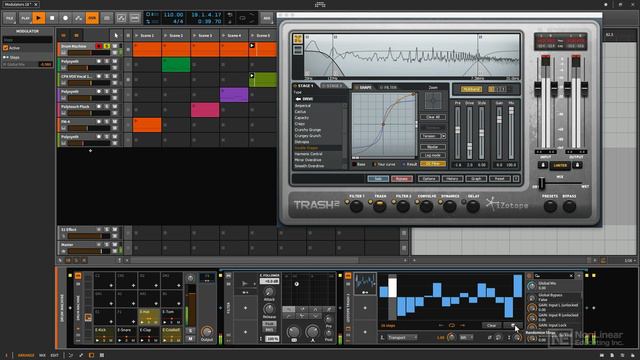Click the global Record button

[x=65, y=18]
